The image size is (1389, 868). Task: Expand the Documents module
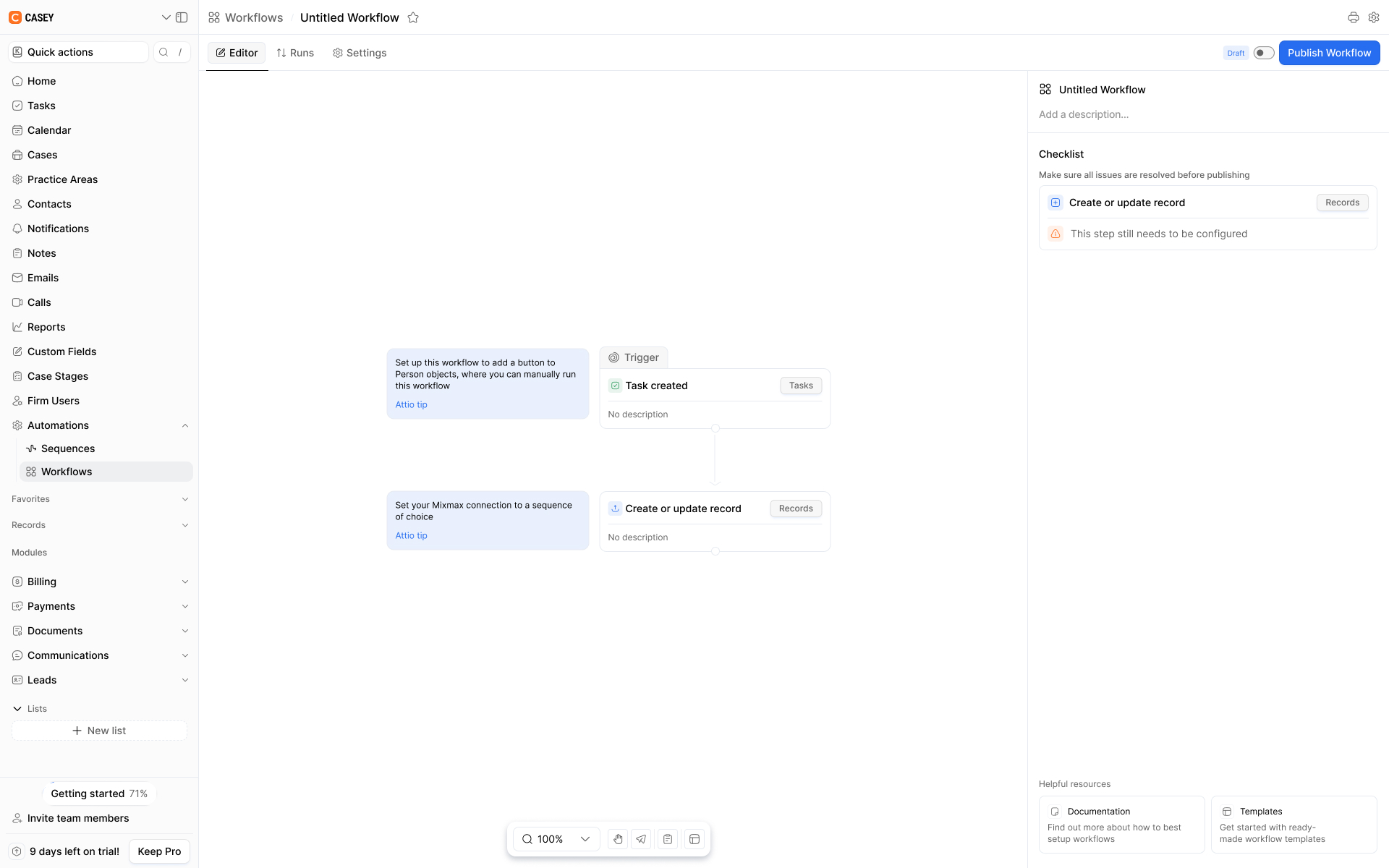pos(185,631)
